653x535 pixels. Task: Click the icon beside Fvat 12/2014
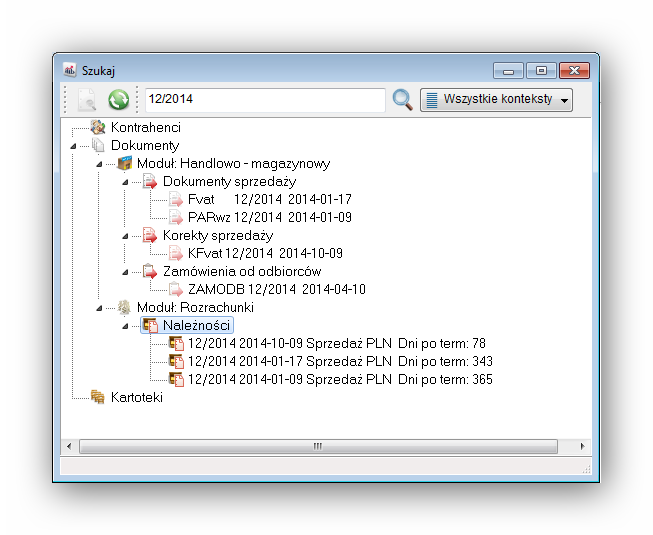click(176, 199)
